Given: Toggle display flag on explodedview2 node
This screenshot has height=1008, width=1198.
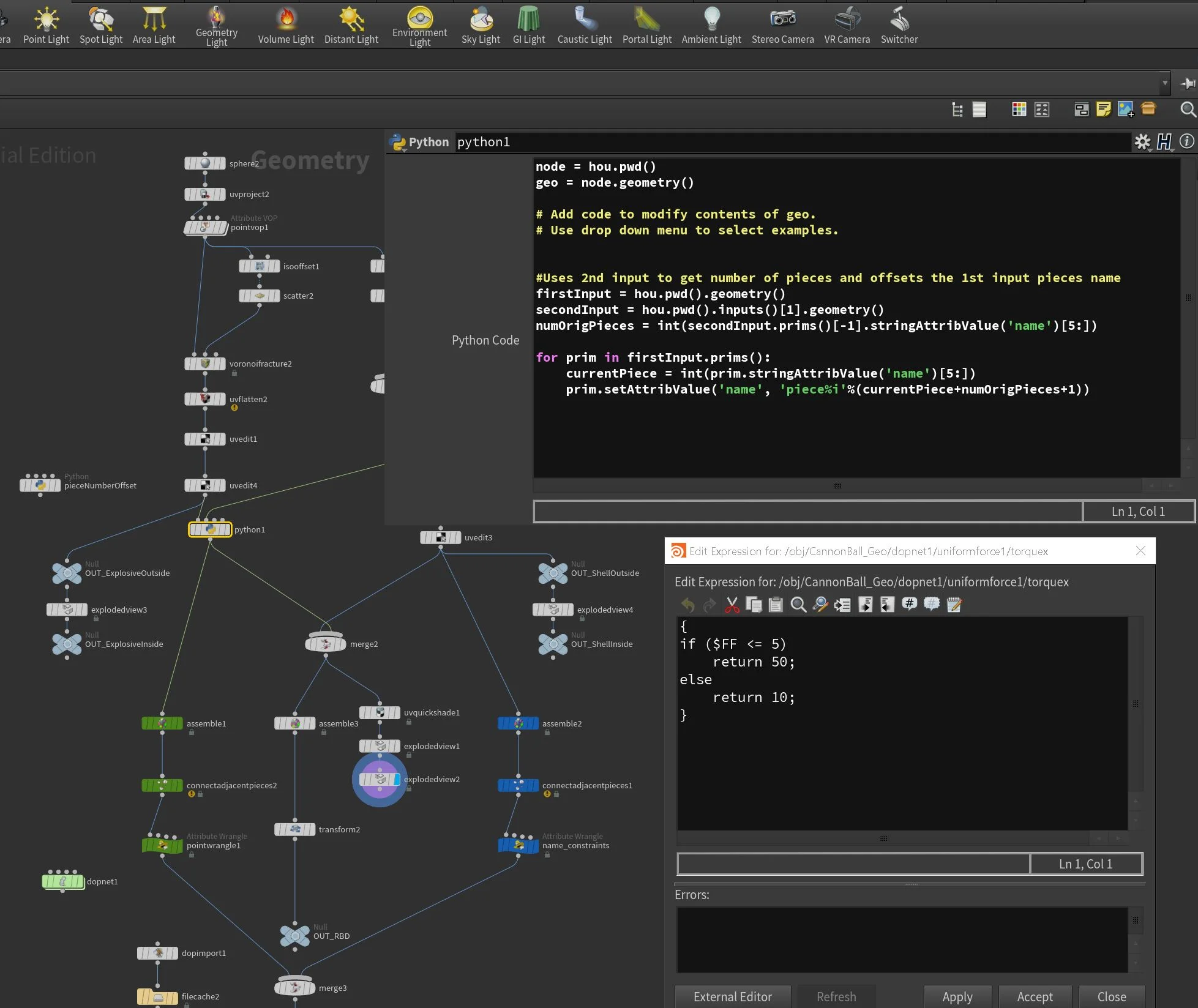Looking at the screenshot, I should click(397, 779).
